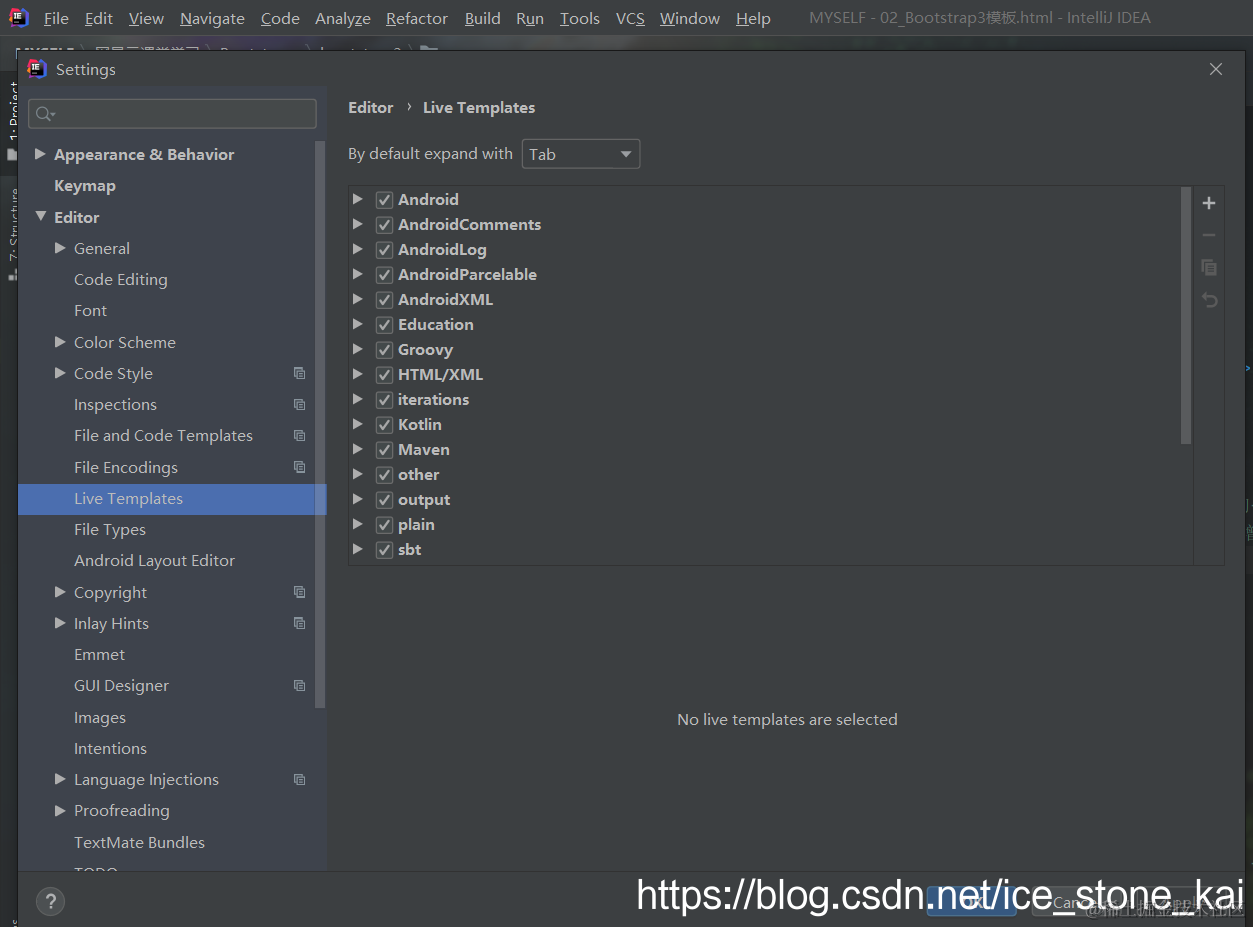Viewport: 1253px width, 927px height.
Task: Collapse the Editor settings section
Action: (x=40, y=216)
